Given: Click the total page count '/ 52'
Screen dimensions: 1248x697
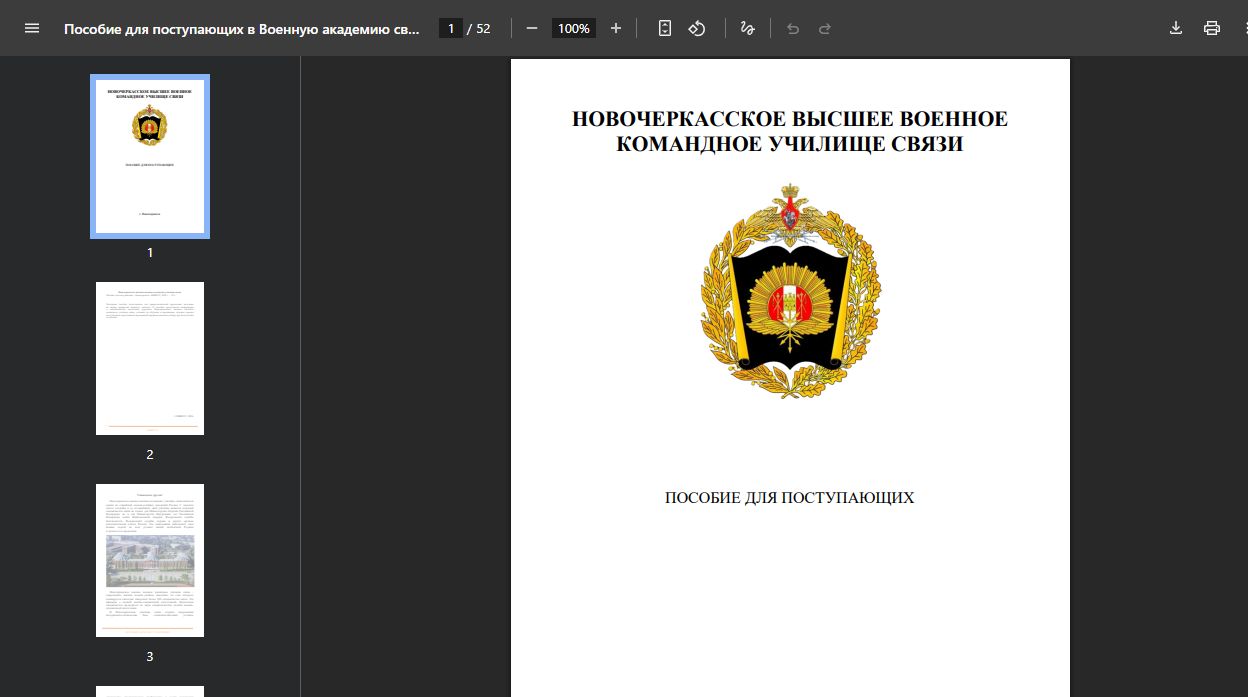Looking at the screenshot, I should [479, 28].
